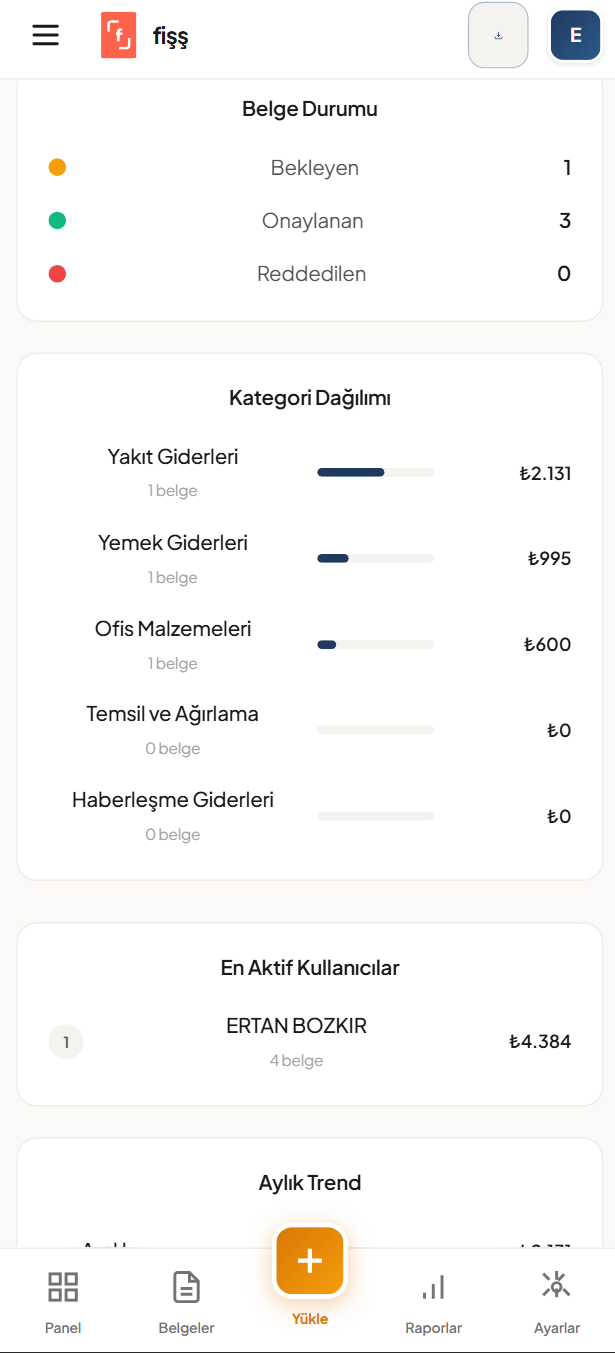Image resolution: width=615 pixels, height=1353 pixels.
Task: Select the orange Bekleyen status dot
Action: [57, 167]
